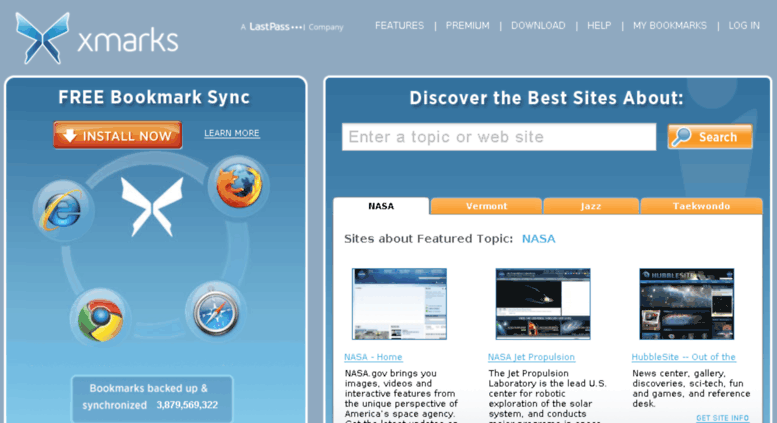Switch to the Vermont tab
Screen dimensions: 777x423
coord(486,206)
